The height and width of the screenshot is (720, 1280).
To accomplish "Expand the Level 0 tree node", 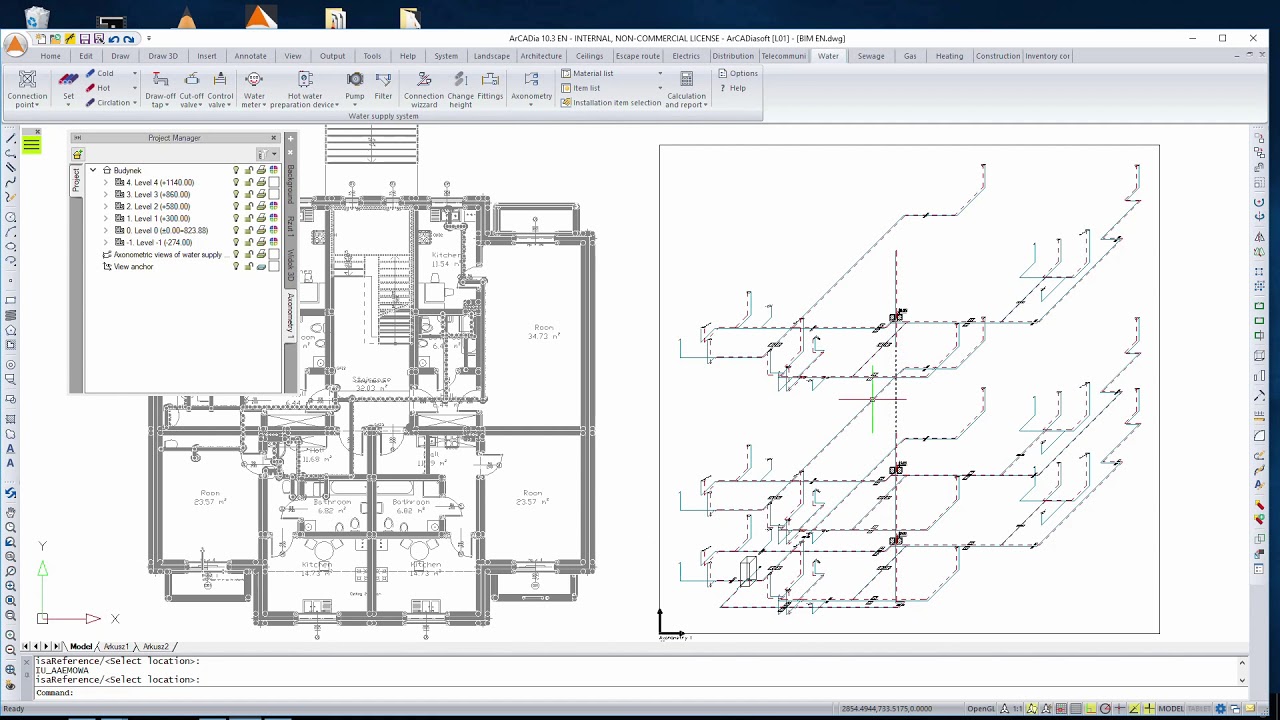I will click(106, 231).
